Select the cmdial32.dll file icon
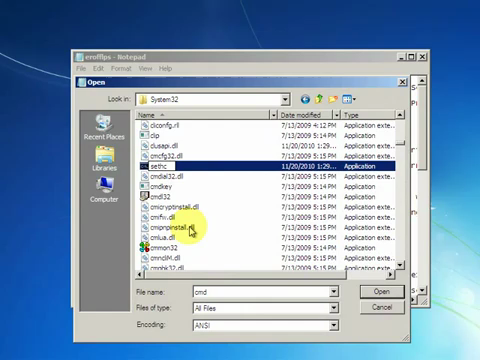 click(144, 176)
